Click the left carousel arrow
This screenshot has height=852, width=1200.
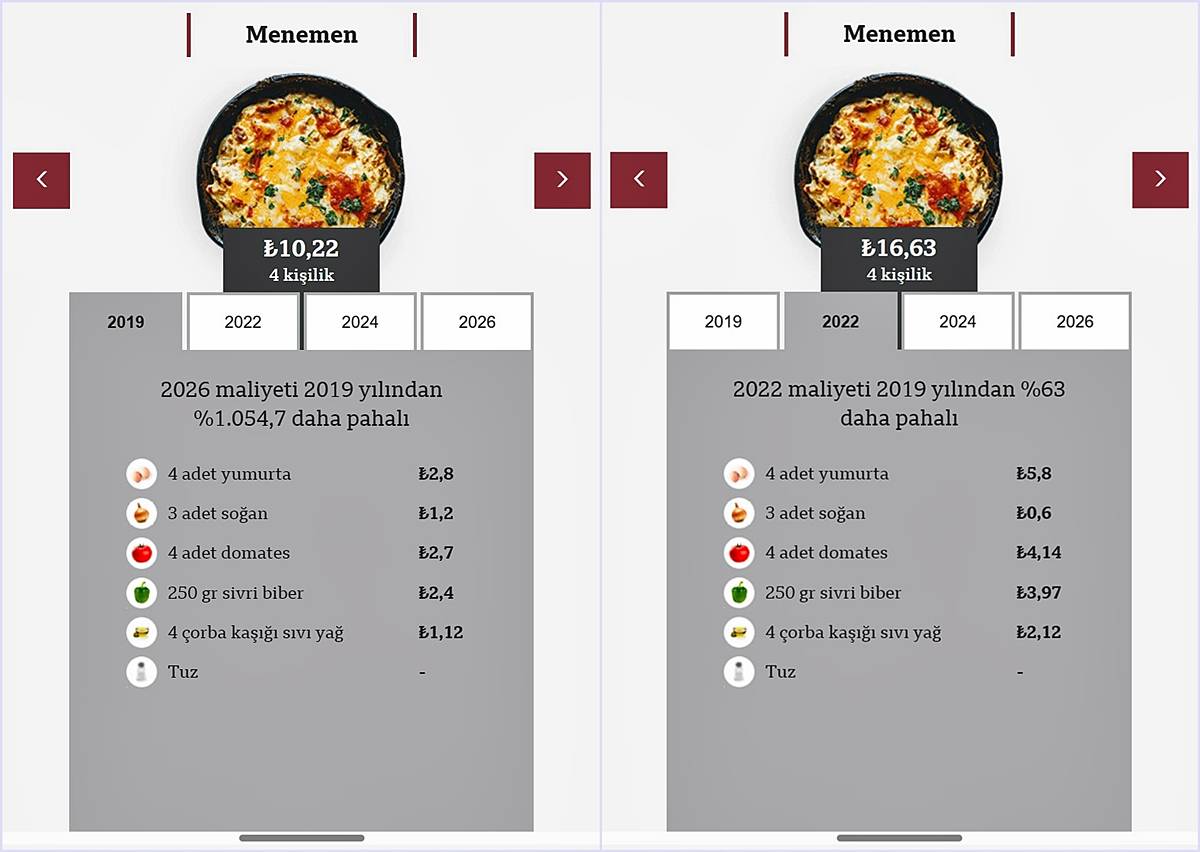[41, 180]
